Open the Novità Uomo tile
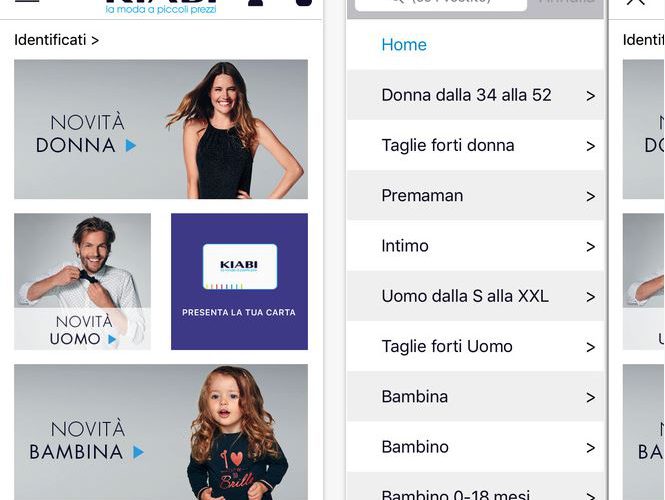The image size is (665, 500). (82, 282)
